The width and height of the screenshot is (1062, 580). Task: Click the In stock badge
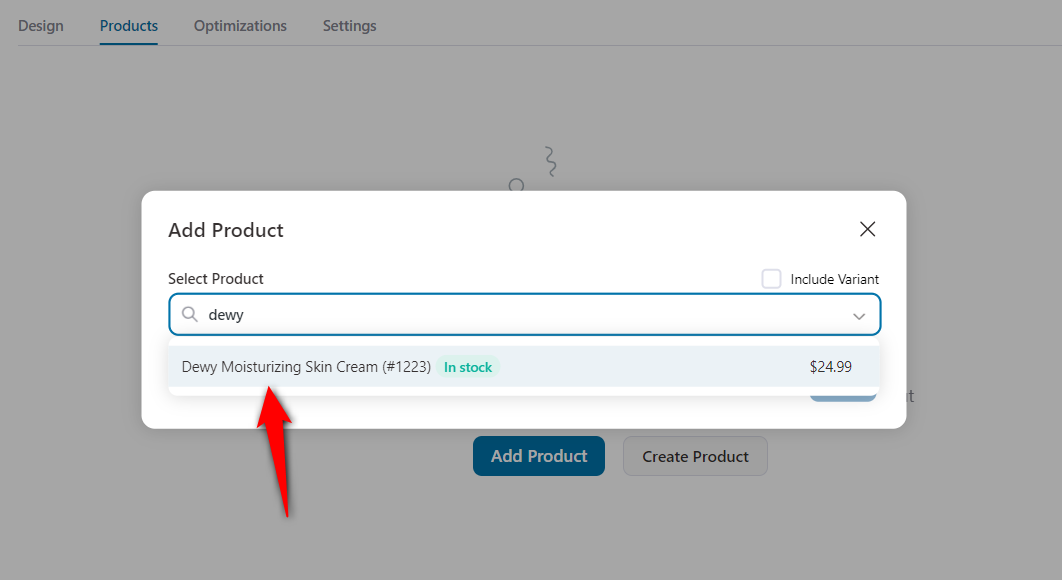(468, 367)
